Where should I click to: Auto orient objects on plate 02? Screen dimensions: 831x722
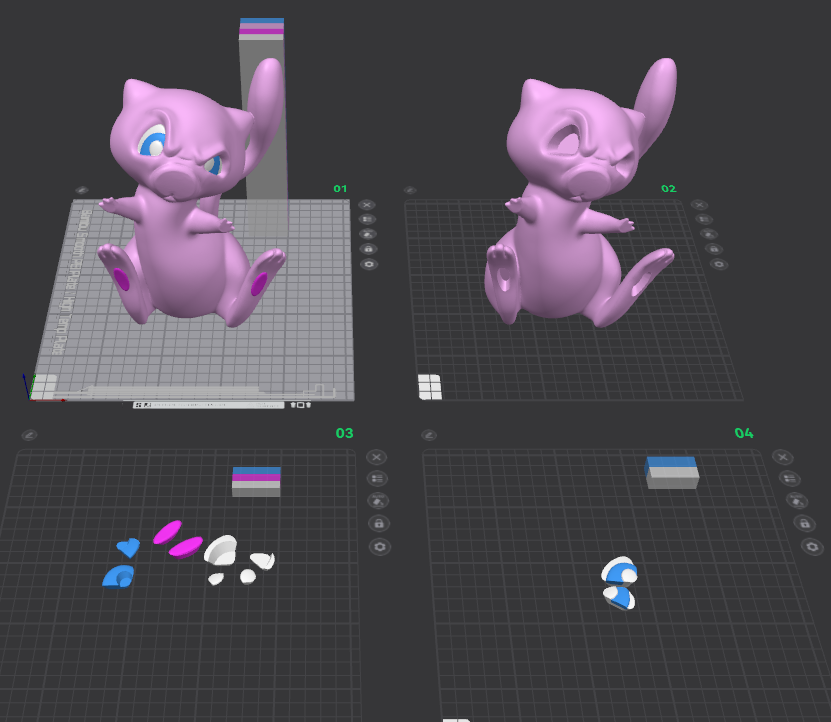[709, 234]
